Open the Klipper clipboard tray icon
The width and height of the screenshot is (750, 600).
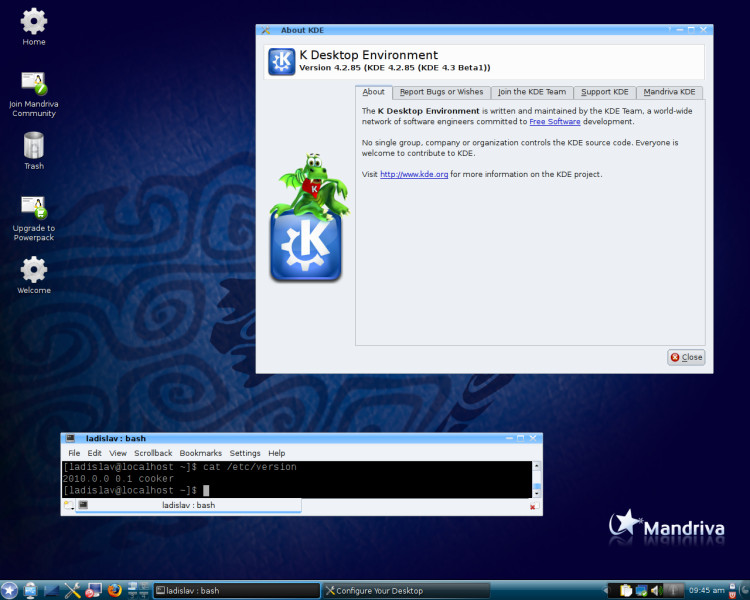pos(626,590)
